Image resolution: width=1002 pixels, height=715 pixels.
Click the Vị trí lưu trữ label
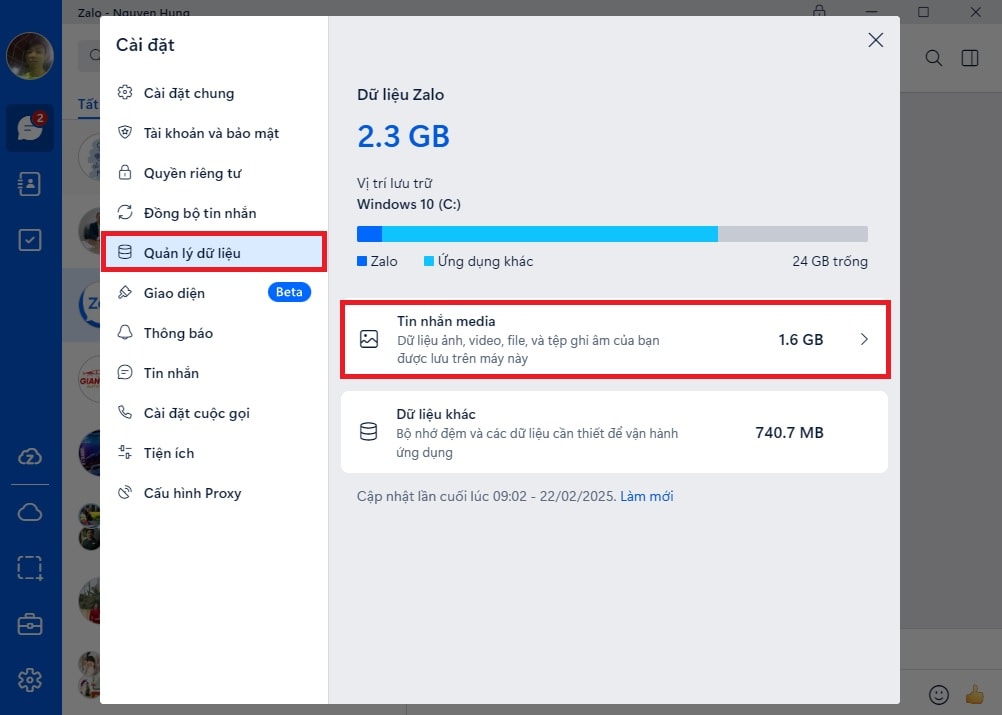point(394,183)
